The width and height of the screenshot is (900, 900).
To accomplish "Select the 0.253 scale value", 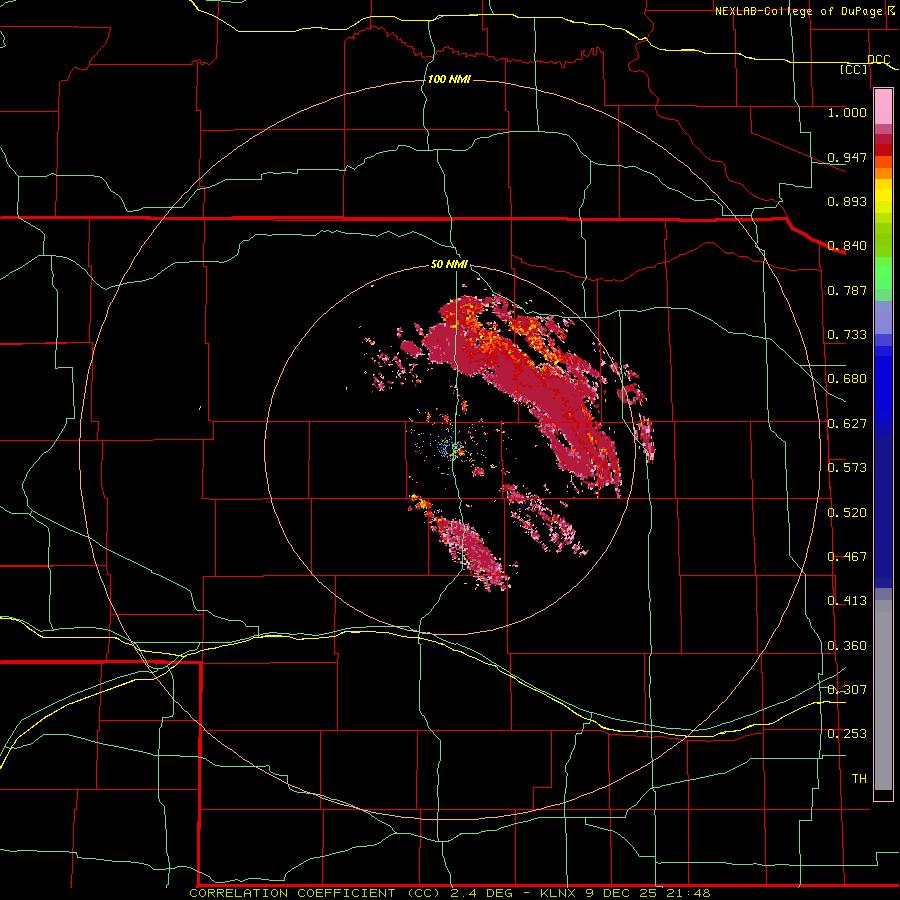I will click(x=847, y=734).
